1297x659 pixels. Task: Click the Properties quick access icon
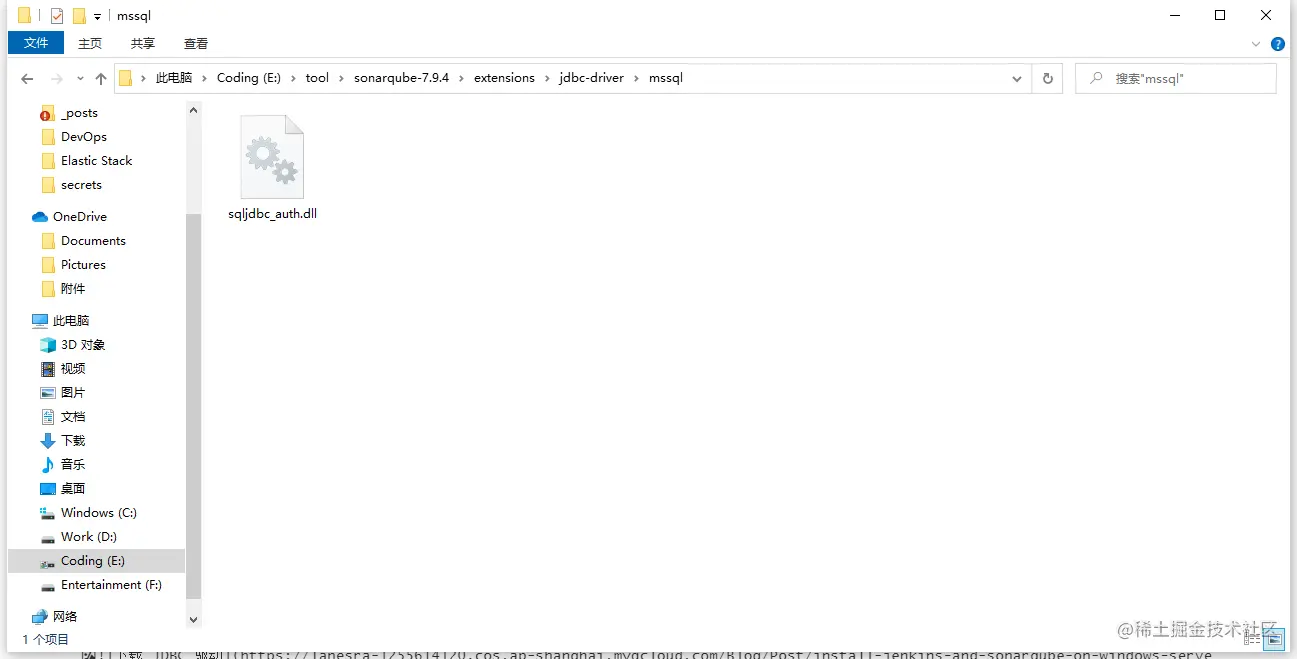tap(57, 16)
